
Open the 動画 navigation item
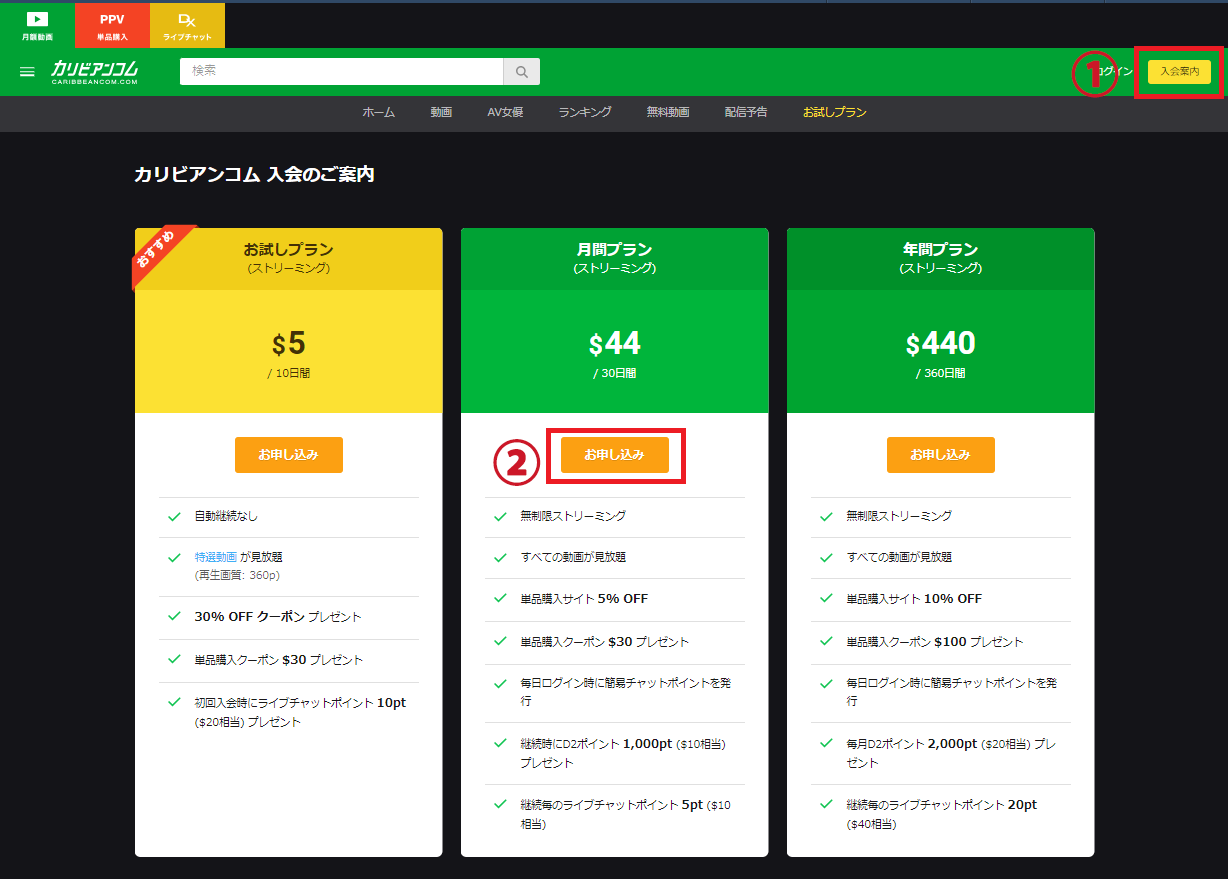coord(441,113)
